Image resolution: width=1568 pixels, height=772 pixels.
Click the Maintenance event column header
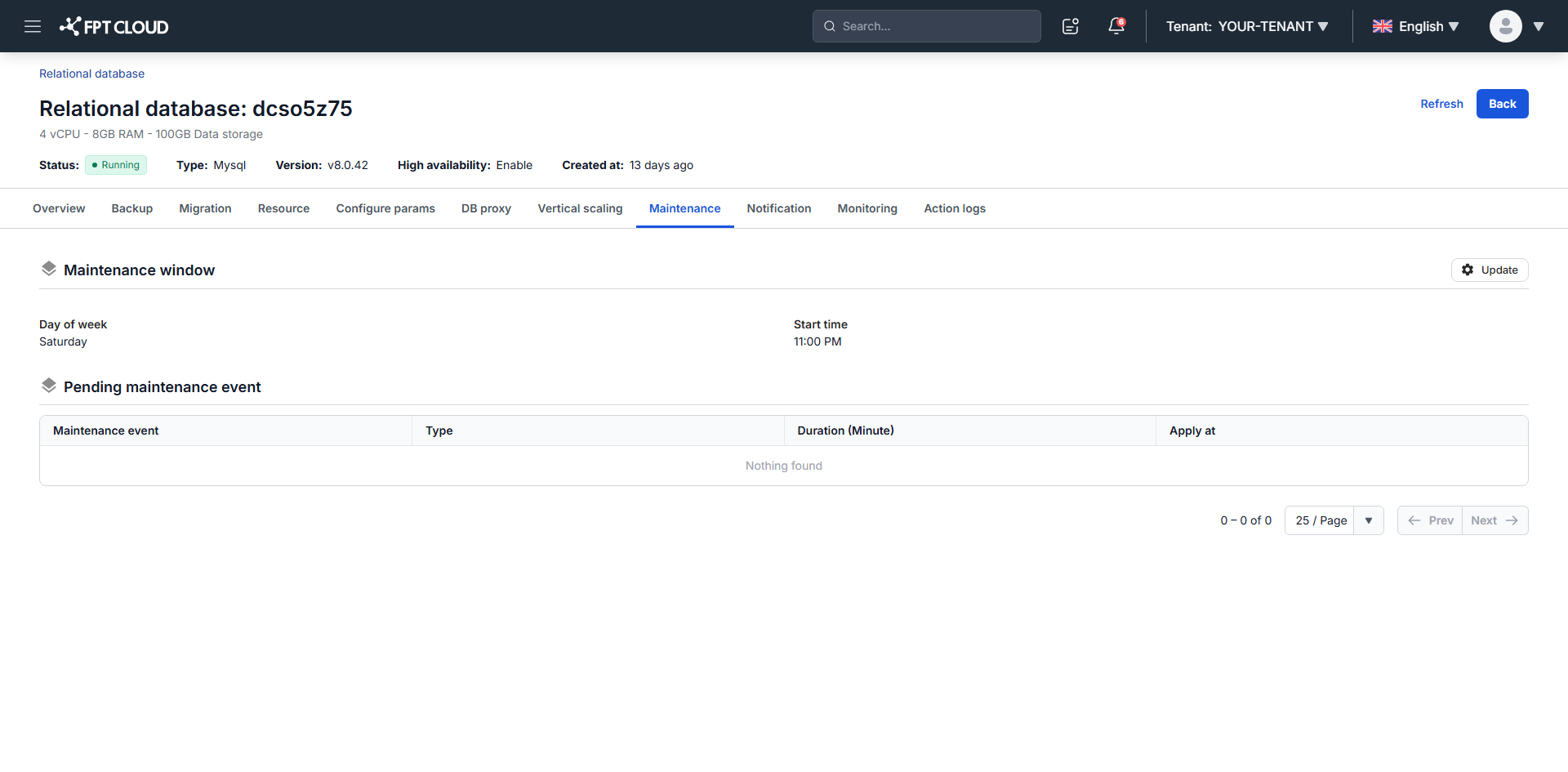(x=226, y=431)
